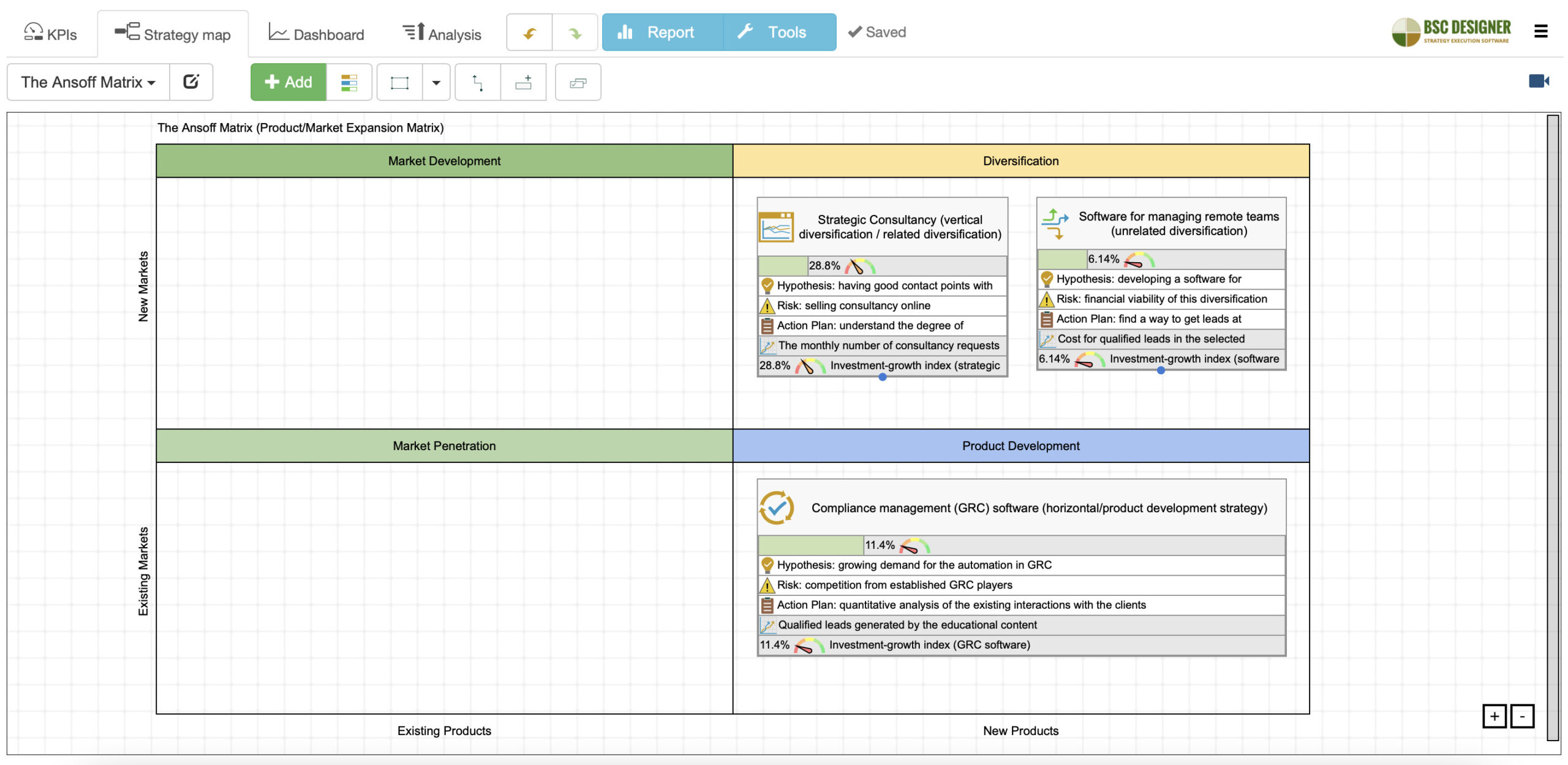
Task: Click the Tools button
Action: 779,32
